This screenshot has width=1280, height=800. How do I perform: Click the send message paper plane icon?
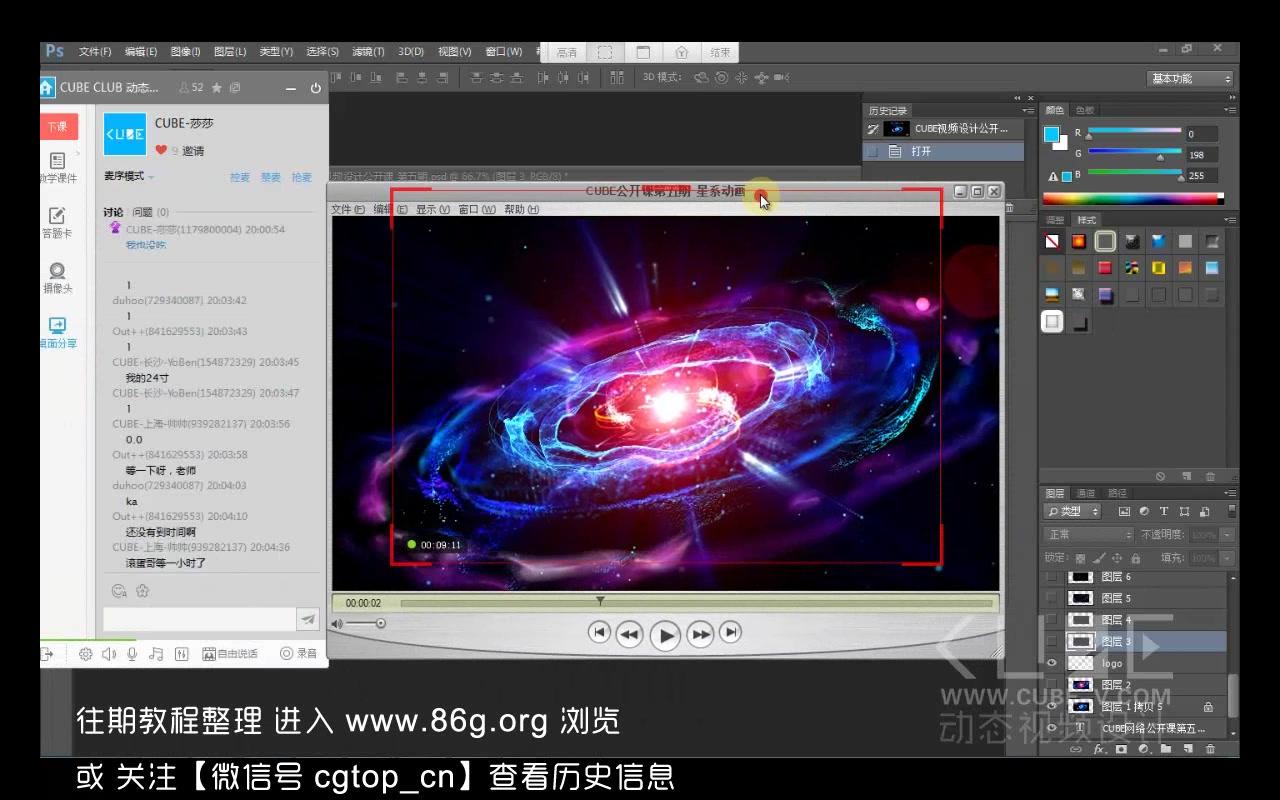[308, 619]
